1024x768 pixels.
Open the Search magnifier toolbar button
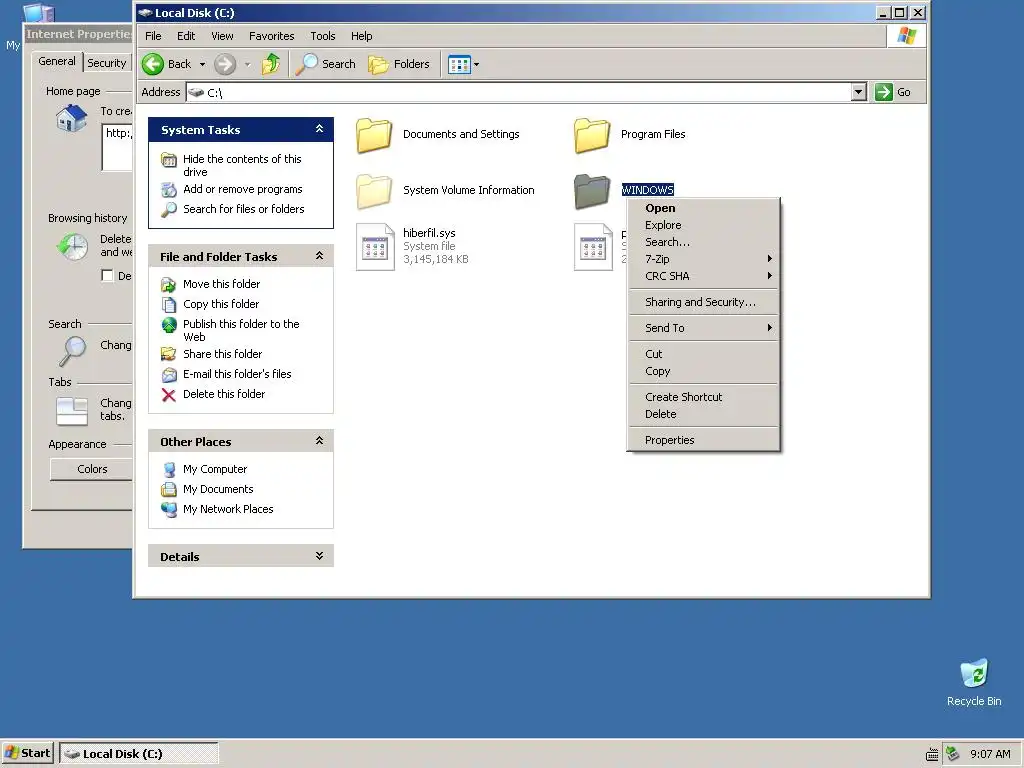(326, 64)
